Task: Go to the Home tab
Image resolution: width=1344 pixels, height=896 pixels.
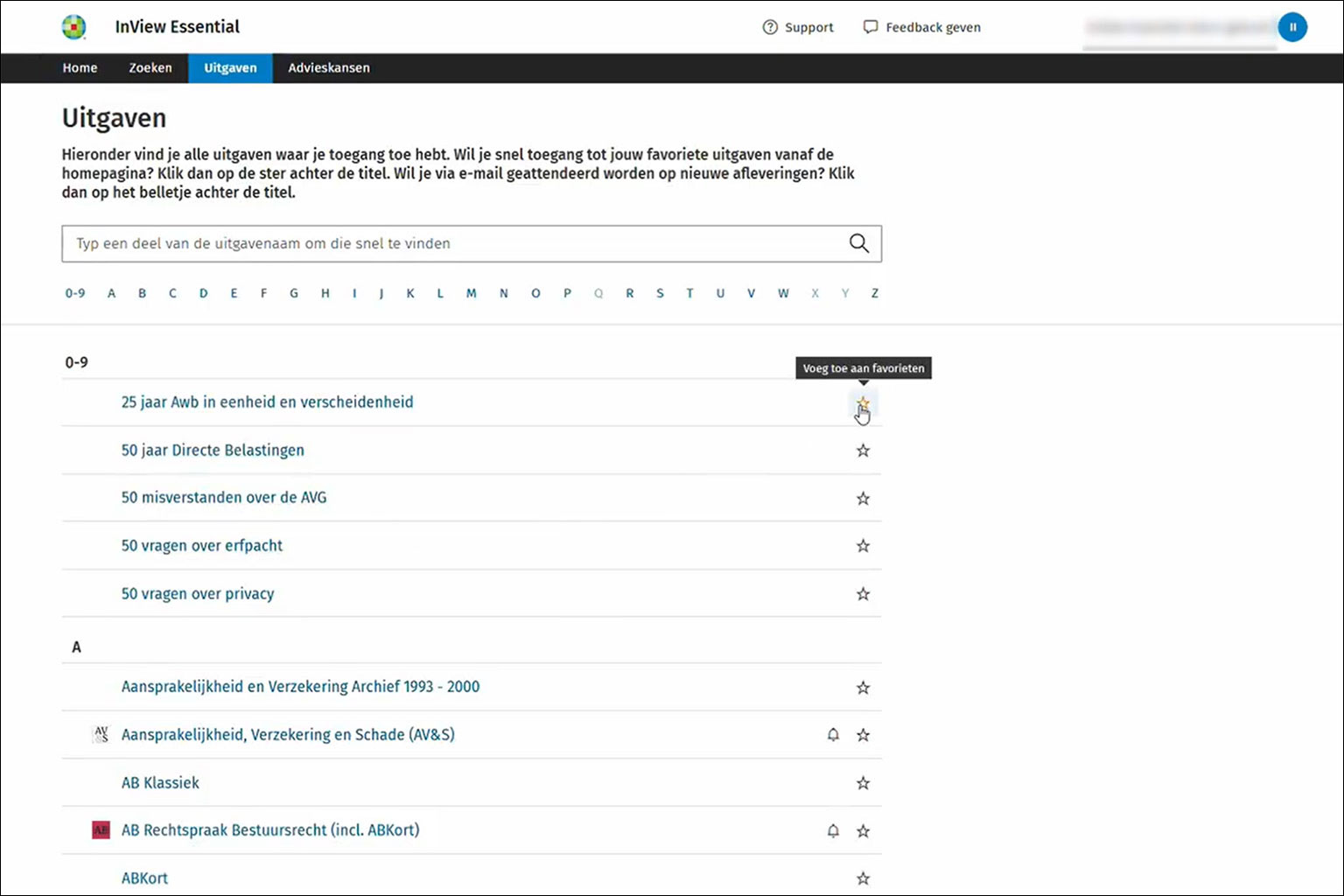Action: pos(80,68)
